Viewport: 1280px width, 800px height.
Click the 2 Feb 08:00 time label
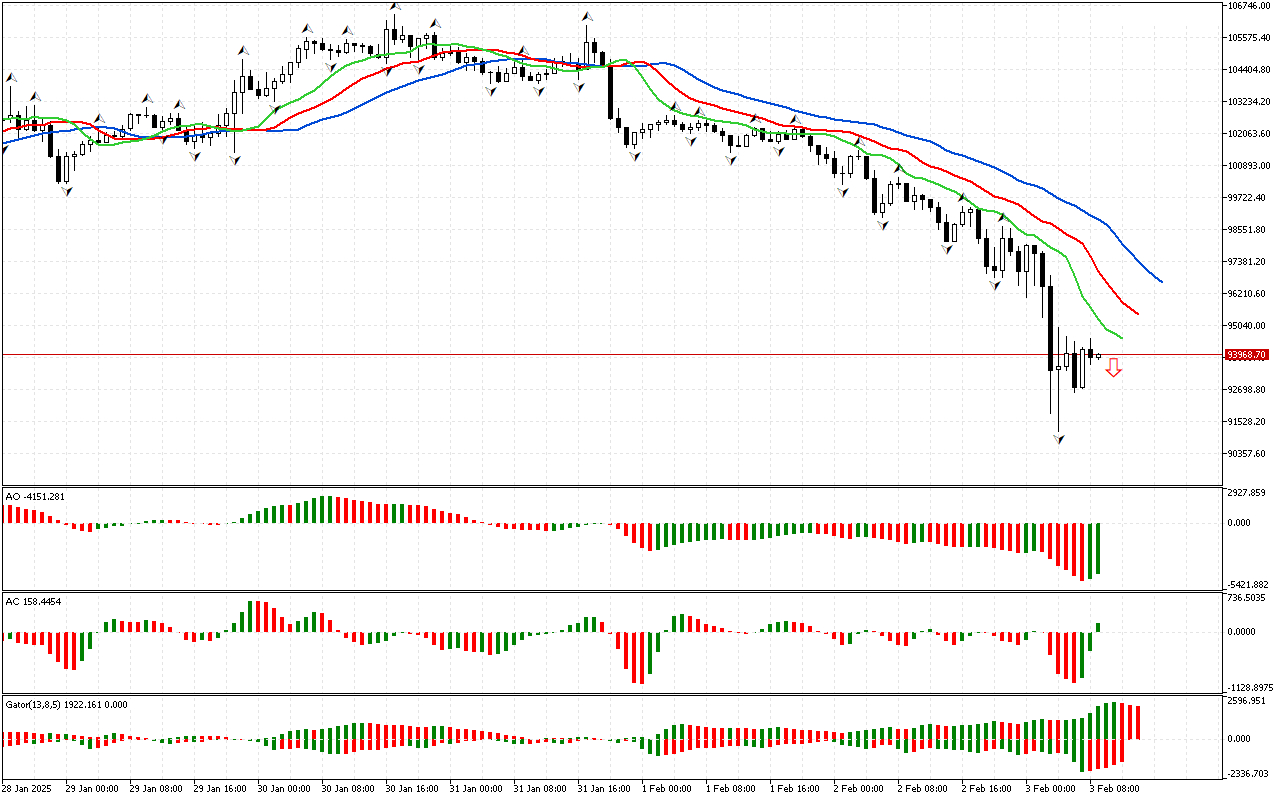(x=923, y=789)
